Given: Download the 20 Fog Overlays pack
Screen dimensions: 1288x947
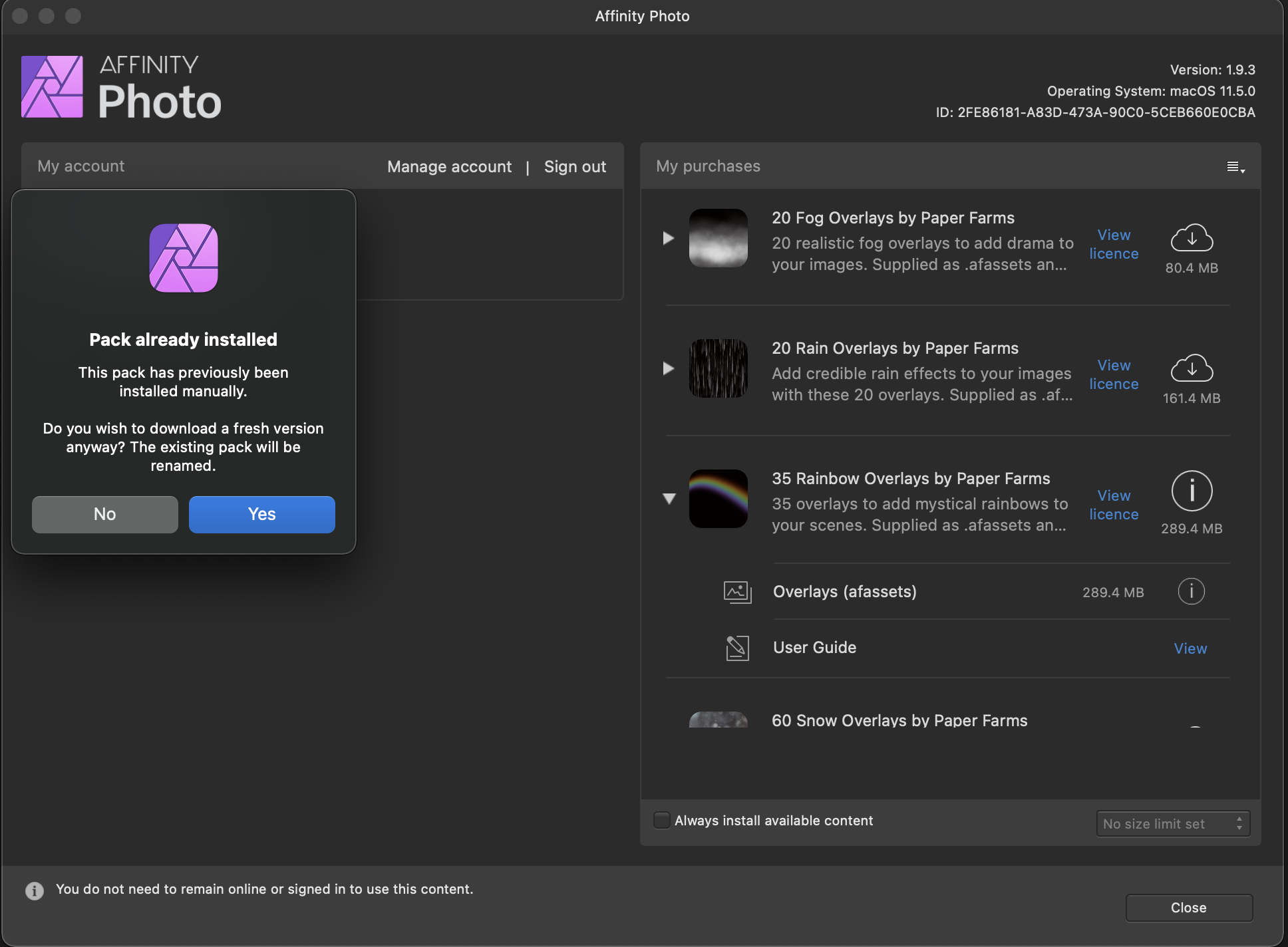Looking at the screenshot, I should coord(1192,238).
